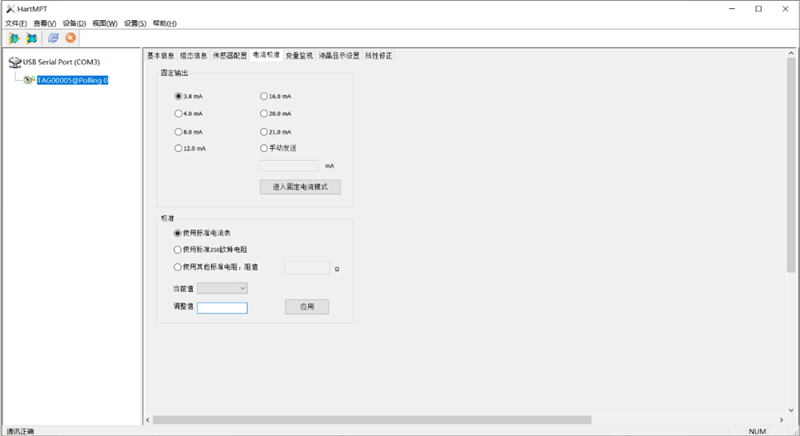
Task: Click the HartMPT app icon in title bar
Action: pos(10,9)
